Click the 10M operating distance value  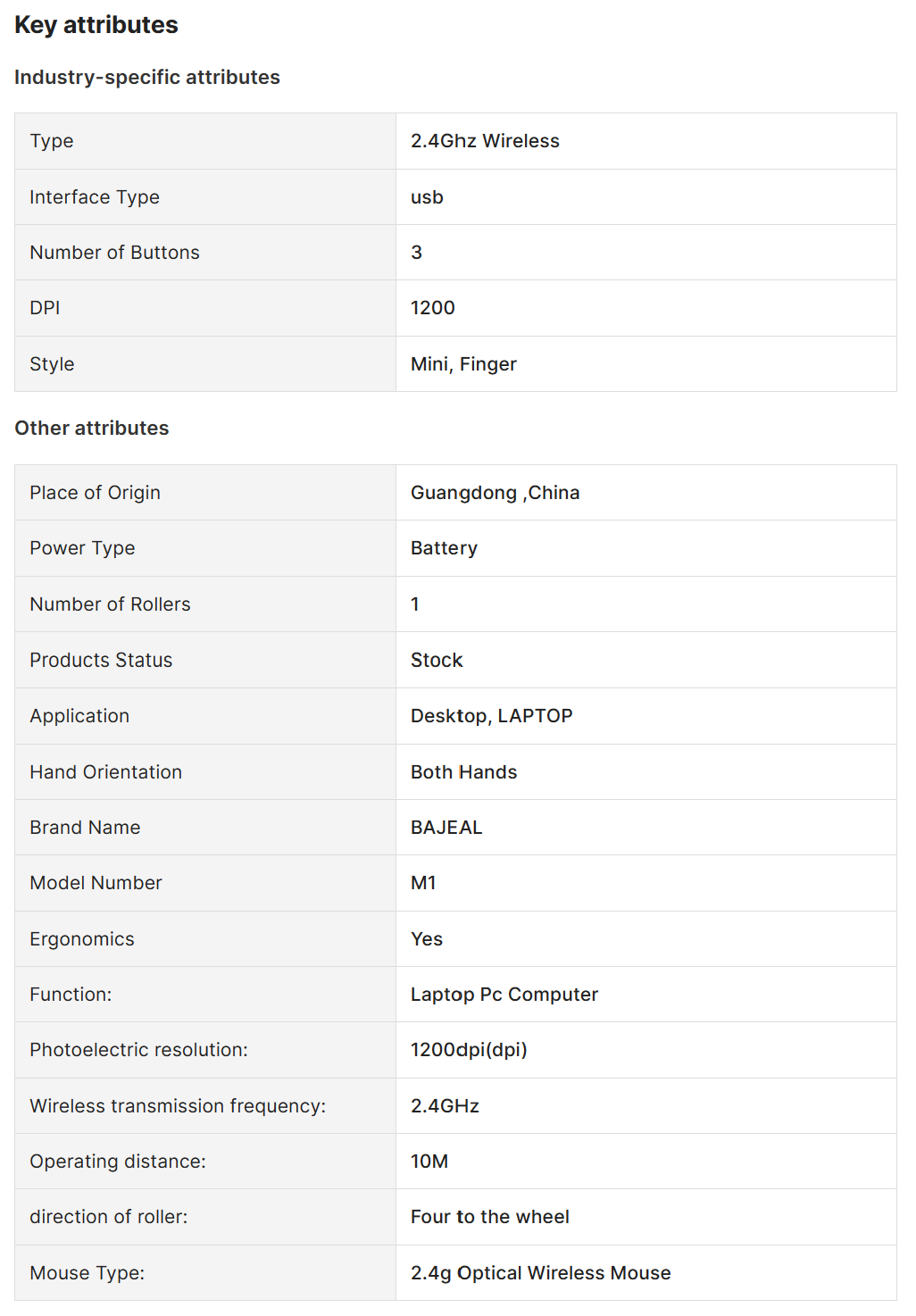[x=429, y=1162]
